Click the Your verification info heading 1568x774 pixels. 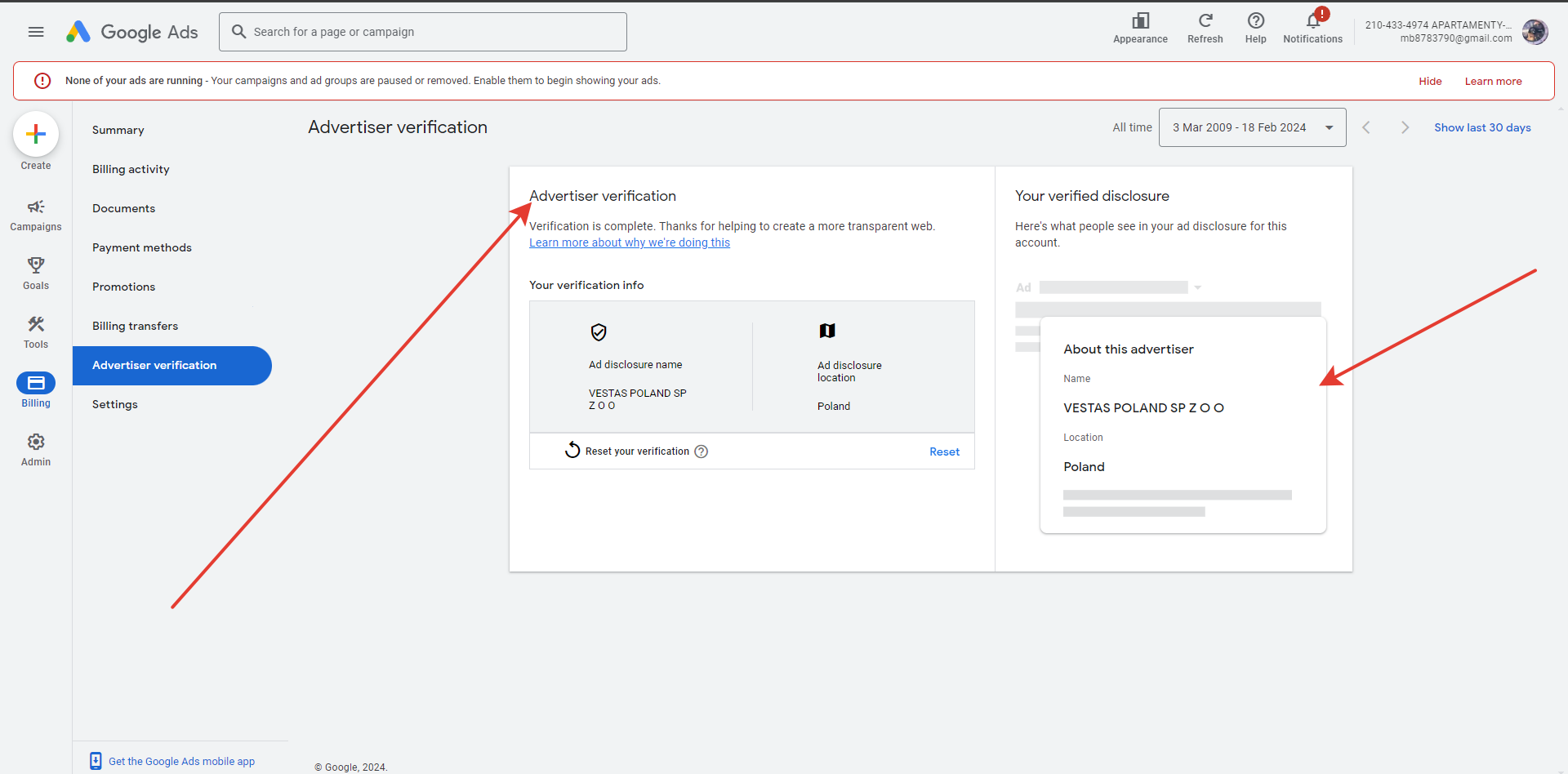click(x=586, y=285)
